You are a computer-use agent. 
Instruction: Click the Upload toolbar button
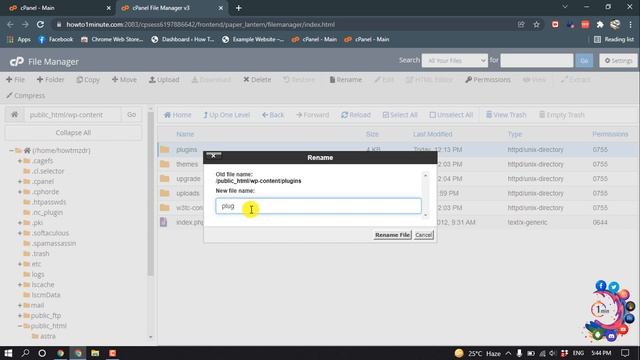click(164, 80)
